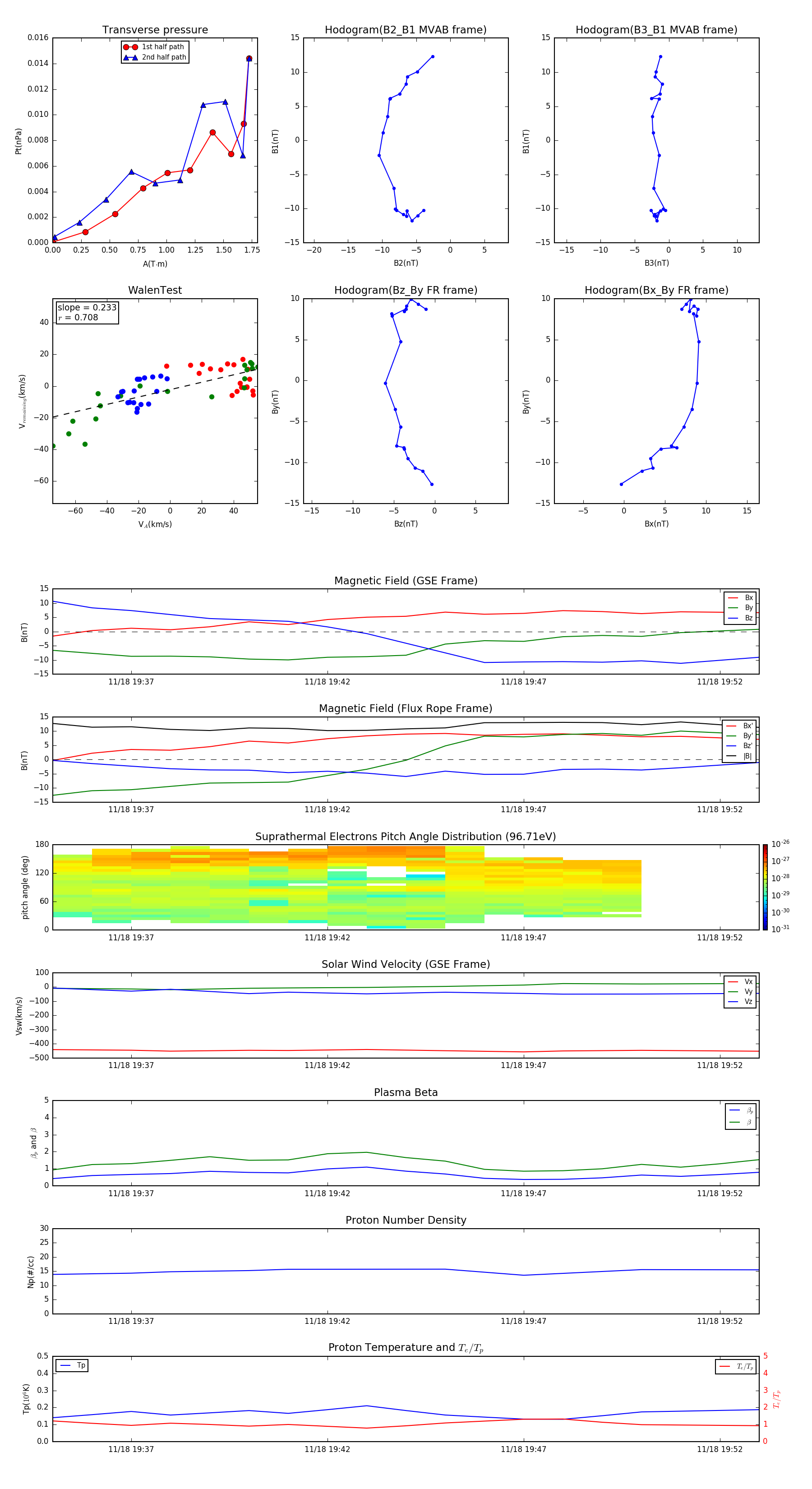Click 'Hodogram(Bz_By FR frame)' title

(x=406, y=290)
